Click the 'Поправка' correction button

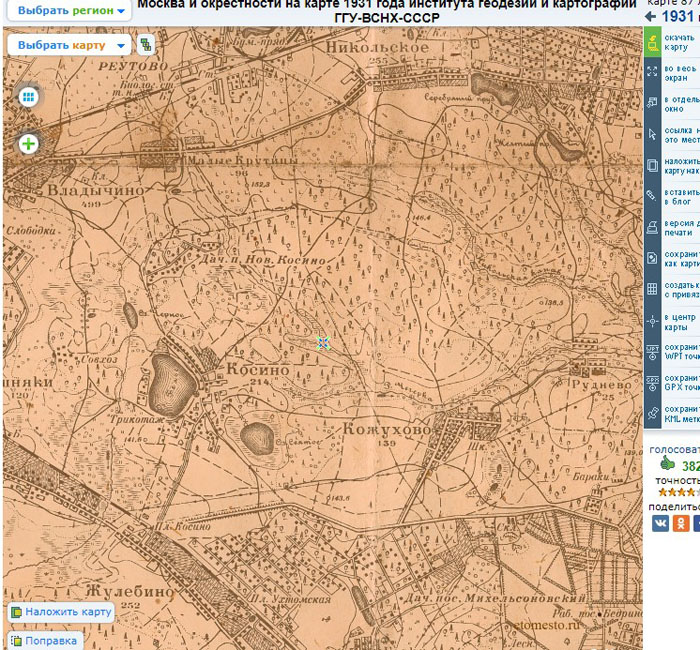point(45,641)
